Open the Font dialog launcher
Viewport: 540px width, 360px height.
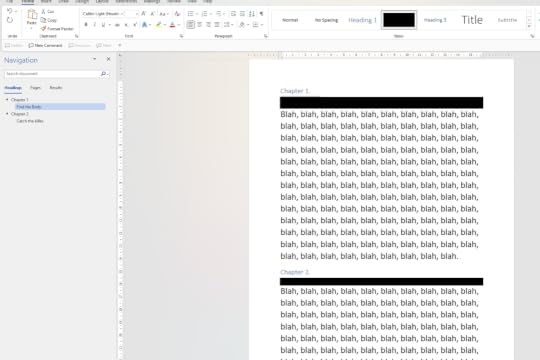[181, 36]
